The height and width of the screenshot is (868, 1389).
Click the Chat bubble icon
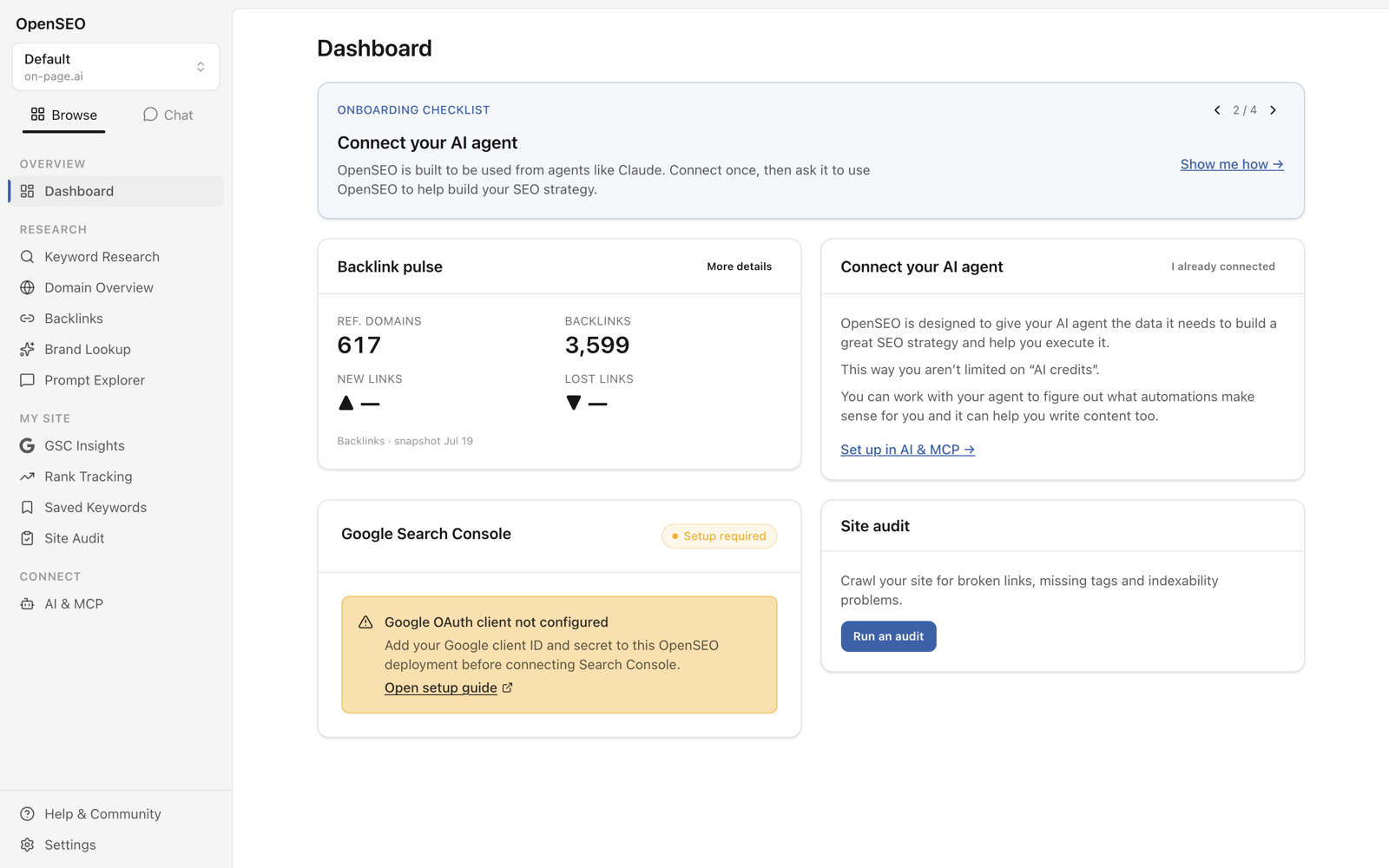(x=150, y=115)
